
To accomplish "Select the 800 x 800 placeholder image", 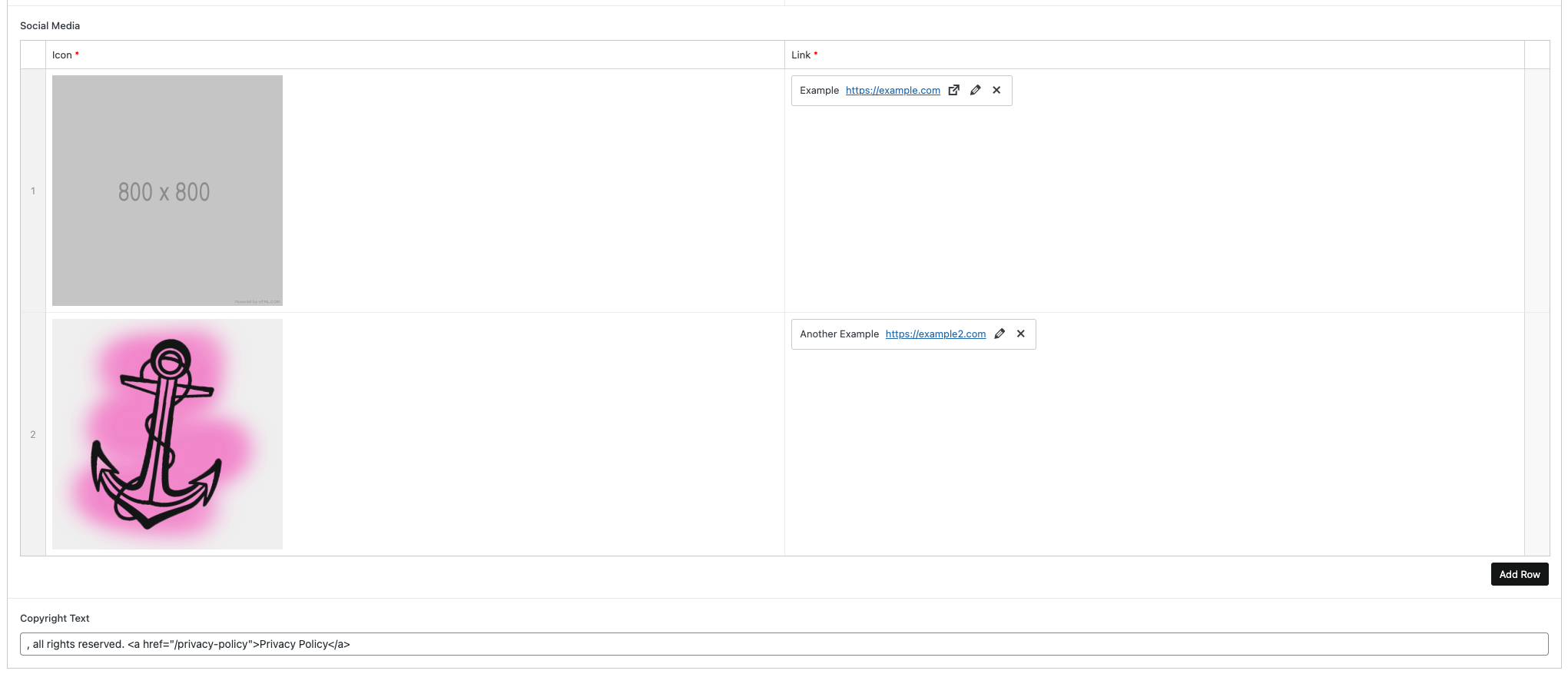I will click(x=167, y=191).
